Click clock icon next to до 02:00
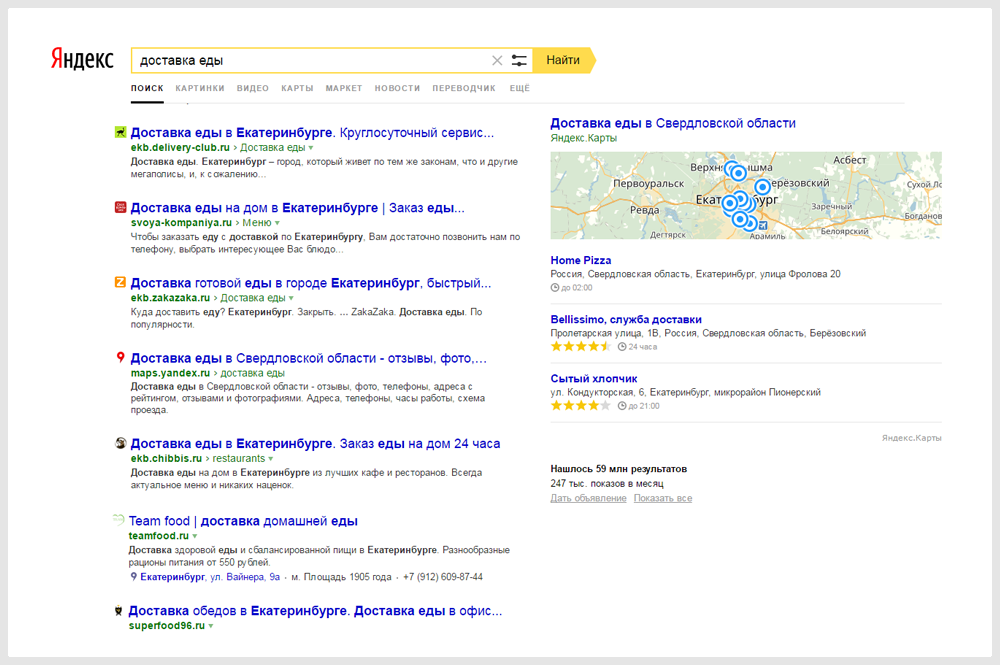 555,288
